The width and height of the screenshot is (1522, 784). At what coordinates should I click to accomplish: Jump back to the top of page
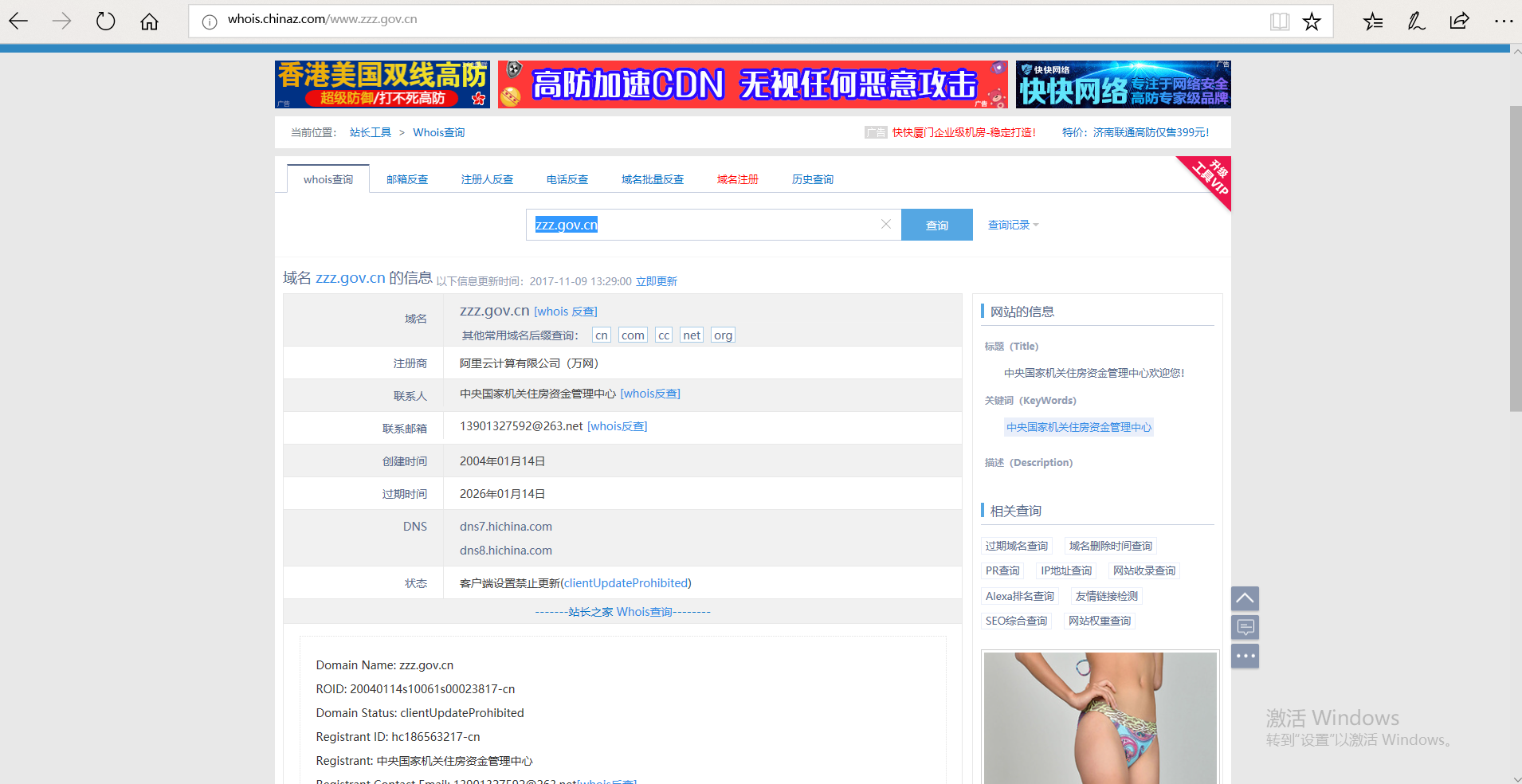(1245, 598)
